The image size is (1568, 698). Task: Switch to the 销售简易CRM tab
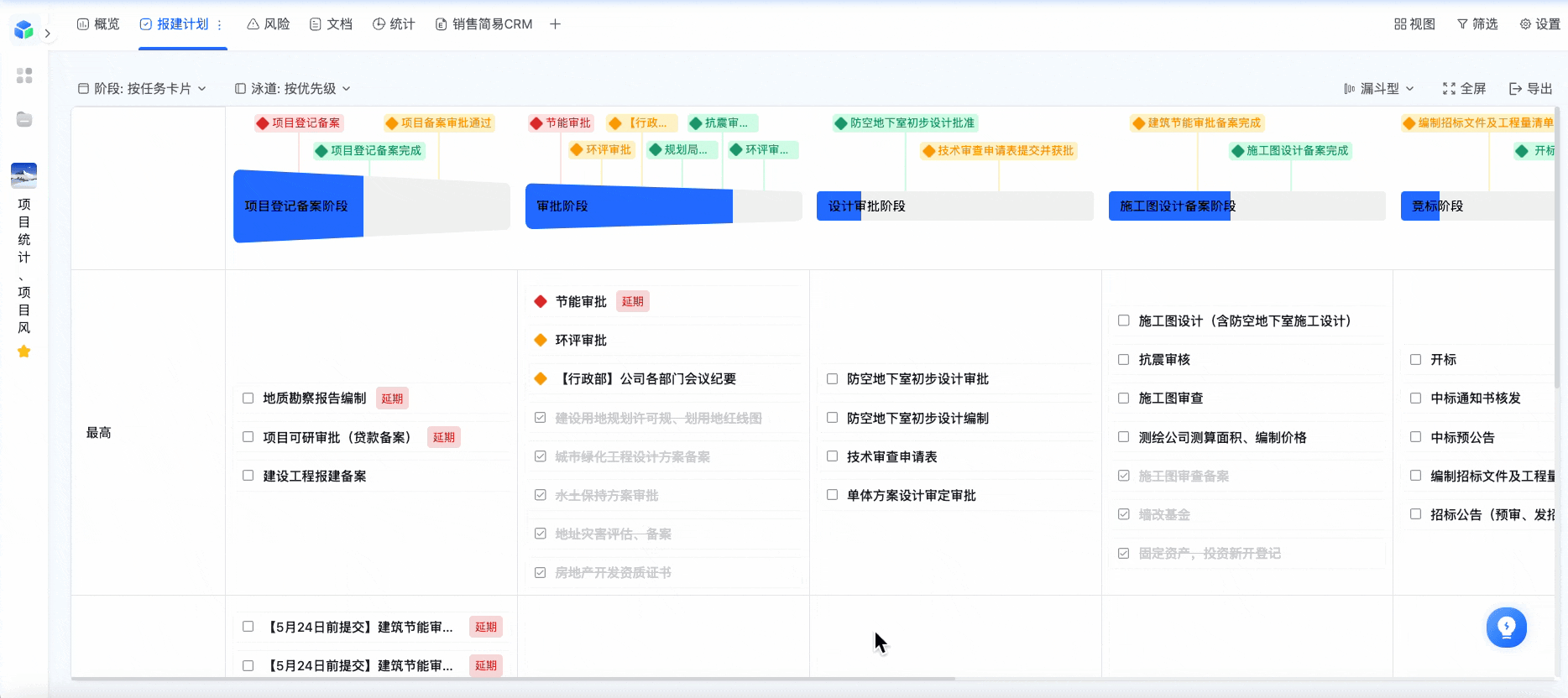coord(483,24)
